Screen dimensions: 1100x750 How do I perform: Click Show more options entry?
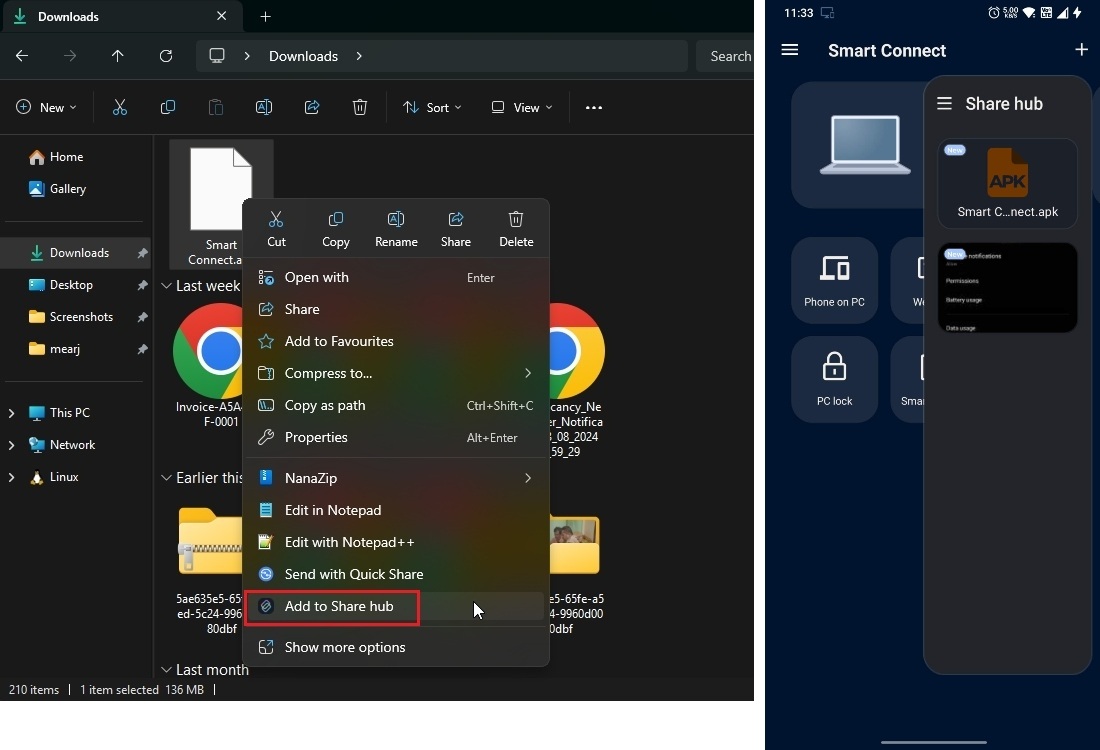tap(344, 647)
